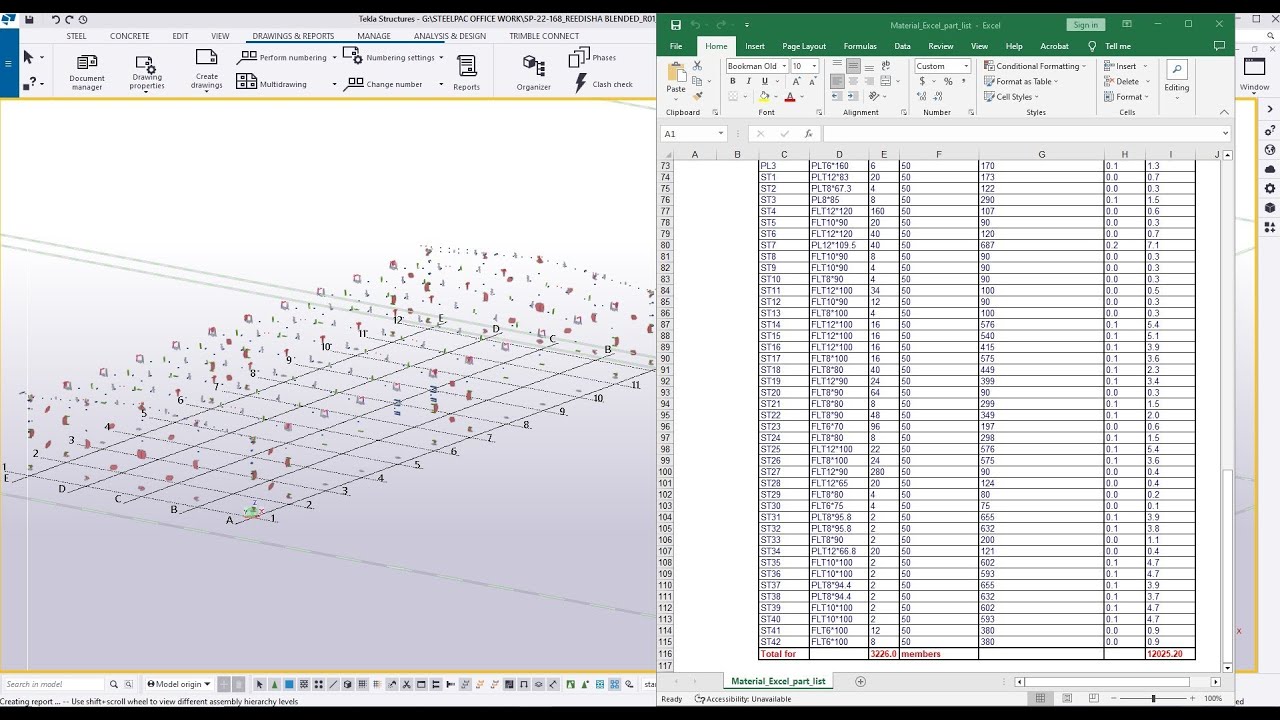Toggle Normal view in Excel status bar
This screenshot has height=720, width=1280.
click(x=1040, y=698)
